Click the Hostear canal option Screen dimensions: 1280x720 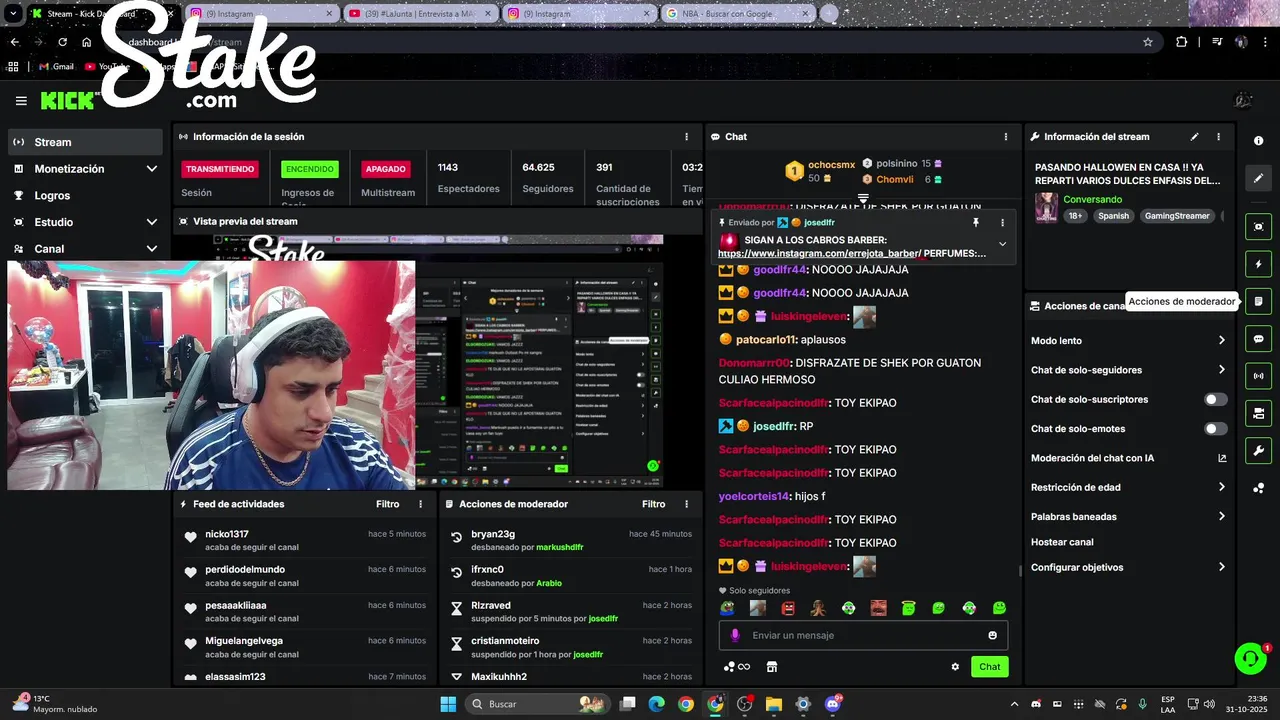coord(1062,542)
